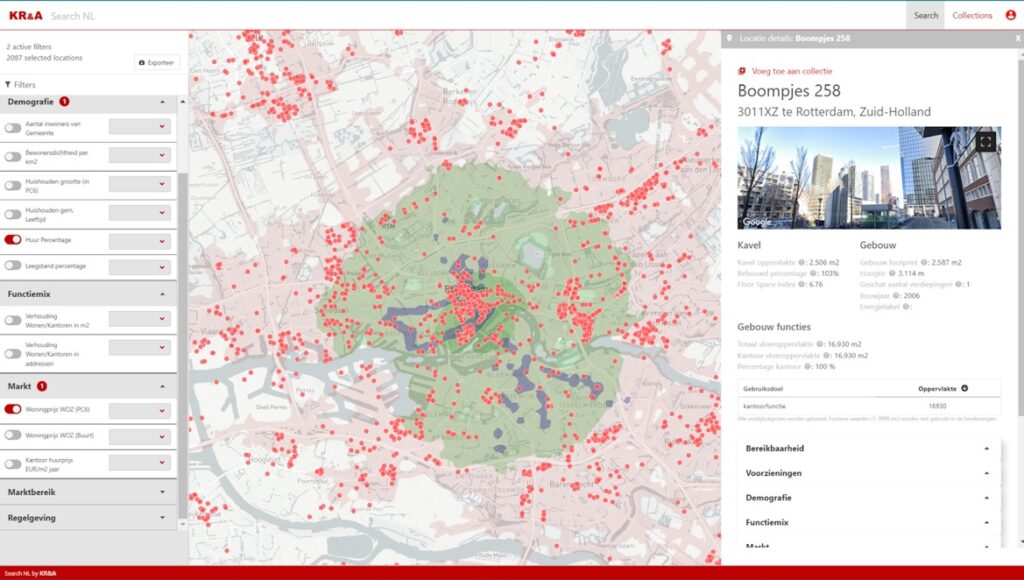Click the user account icon
The width and height of the screenshot is (1024, 580).
pos(1010,15)
